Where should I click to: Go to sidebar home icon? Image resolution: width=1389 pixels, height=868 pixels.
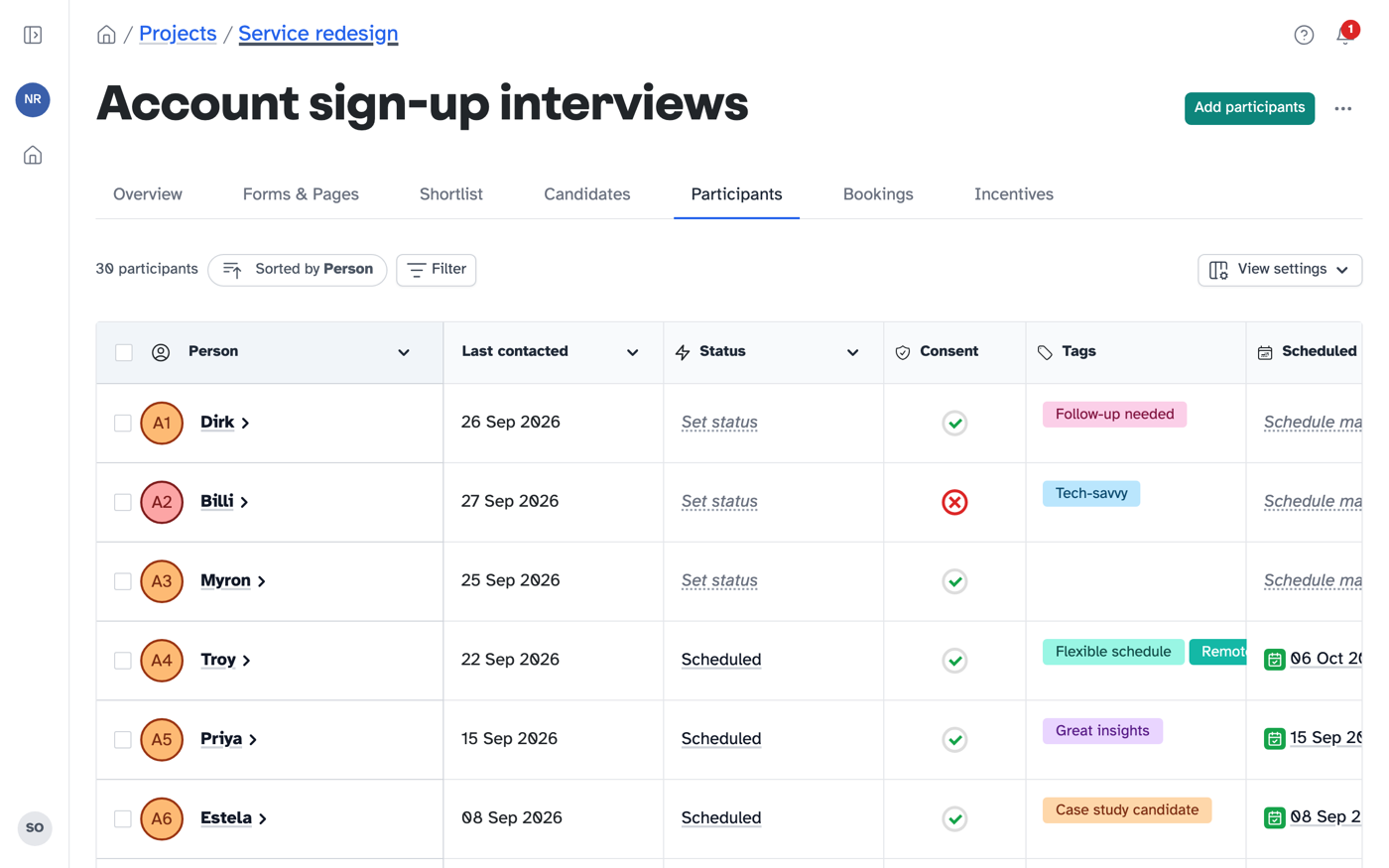point(33,156)
